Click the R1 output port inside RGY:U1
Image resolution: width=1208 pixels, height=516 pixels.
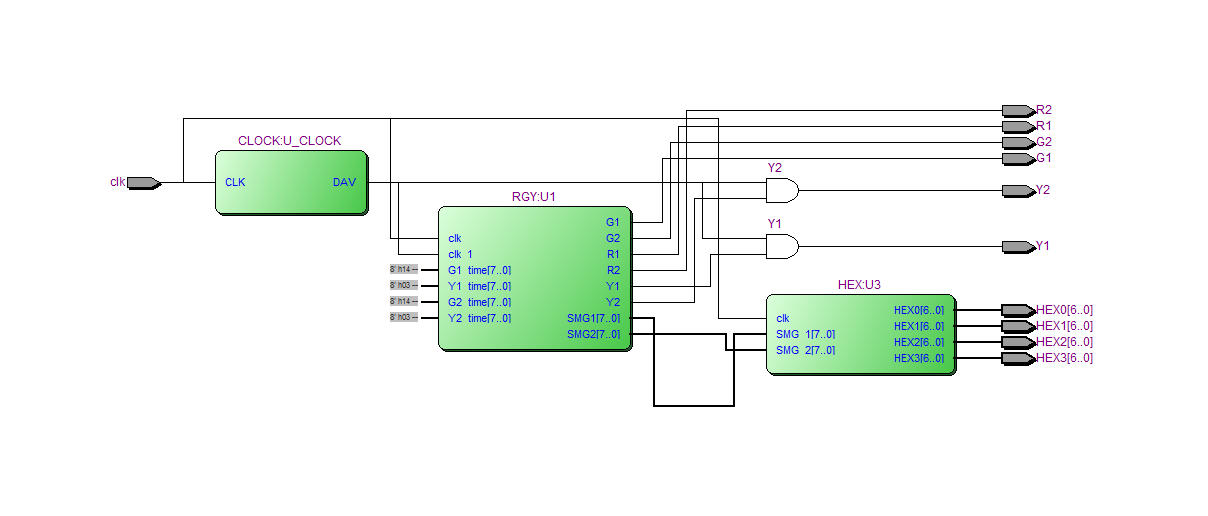pos(613,254)
